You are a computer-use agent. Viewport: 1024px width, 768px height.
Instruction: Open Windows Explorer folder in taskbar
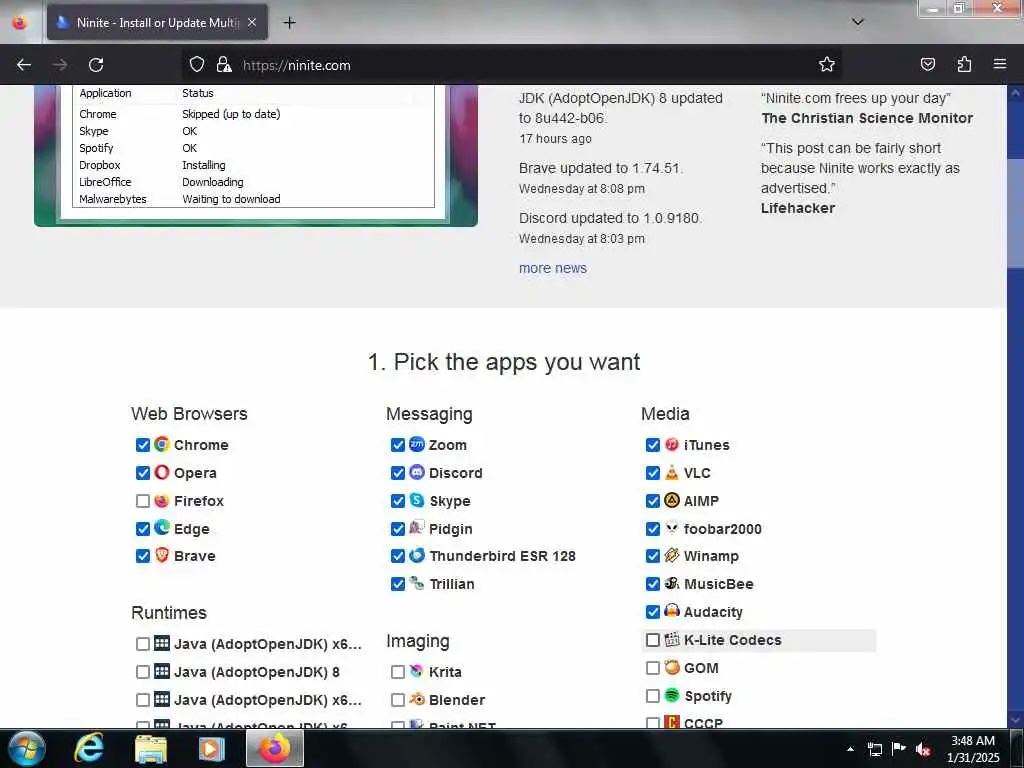(x=151, y=749)
